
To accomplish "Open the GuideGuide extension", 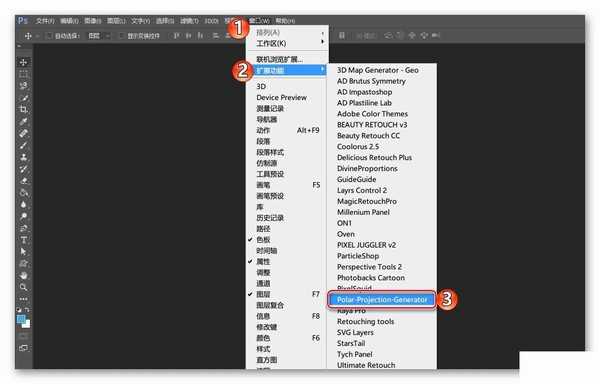I will [357, 179].
